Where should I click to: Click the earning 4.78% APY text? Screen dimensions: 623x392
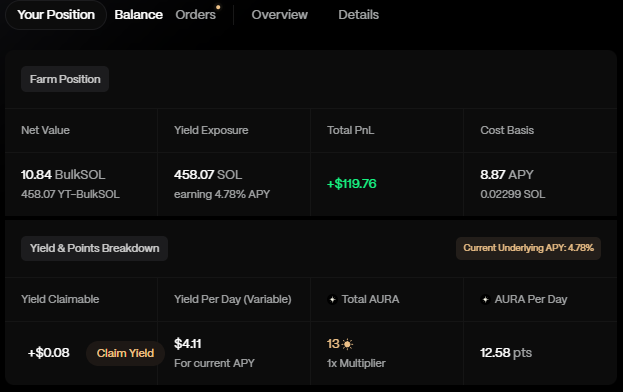click(222, 194)
